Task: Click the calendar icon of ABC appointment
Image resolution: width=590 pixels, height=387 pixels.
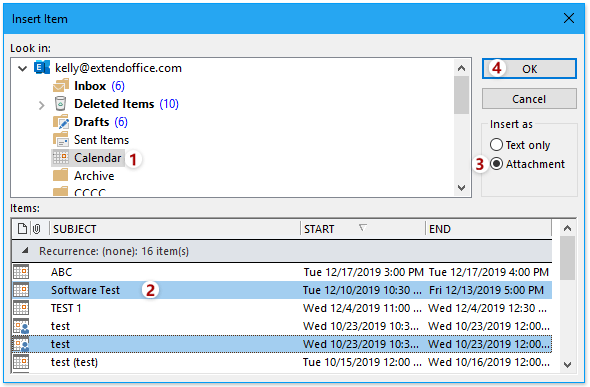Action: pyautogui.click(x=21, y=272)
